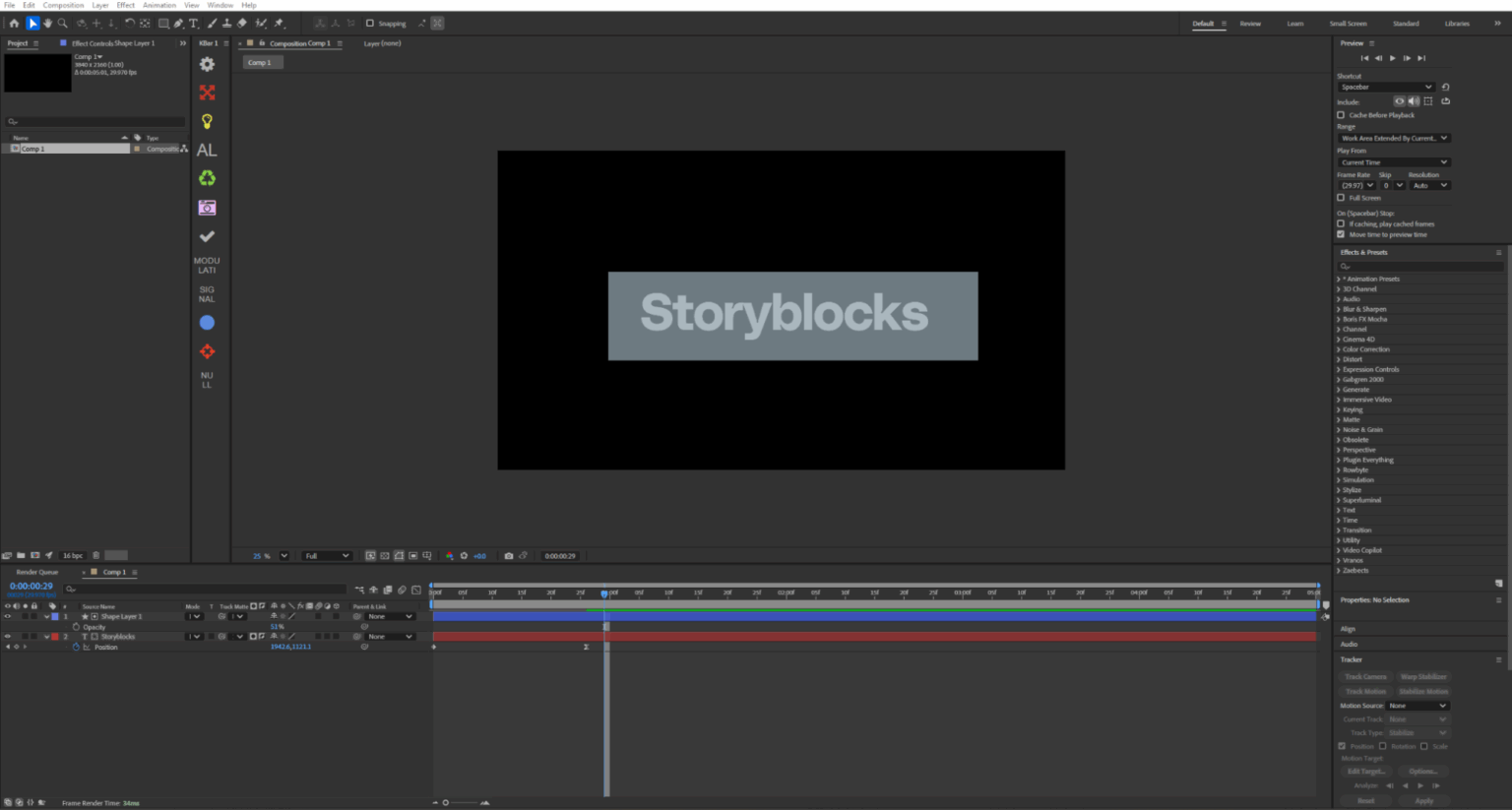Screen dimensions: 1512x810
Task: Select the Puppet Pin tool
Action: click(x=280, y=23)
